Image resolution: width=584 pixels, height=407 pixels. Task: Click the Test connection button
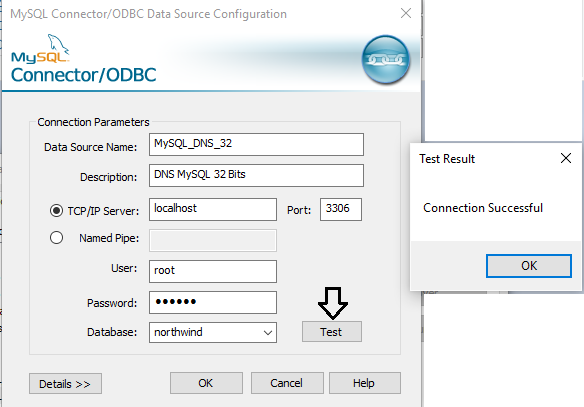click(331, 332)
